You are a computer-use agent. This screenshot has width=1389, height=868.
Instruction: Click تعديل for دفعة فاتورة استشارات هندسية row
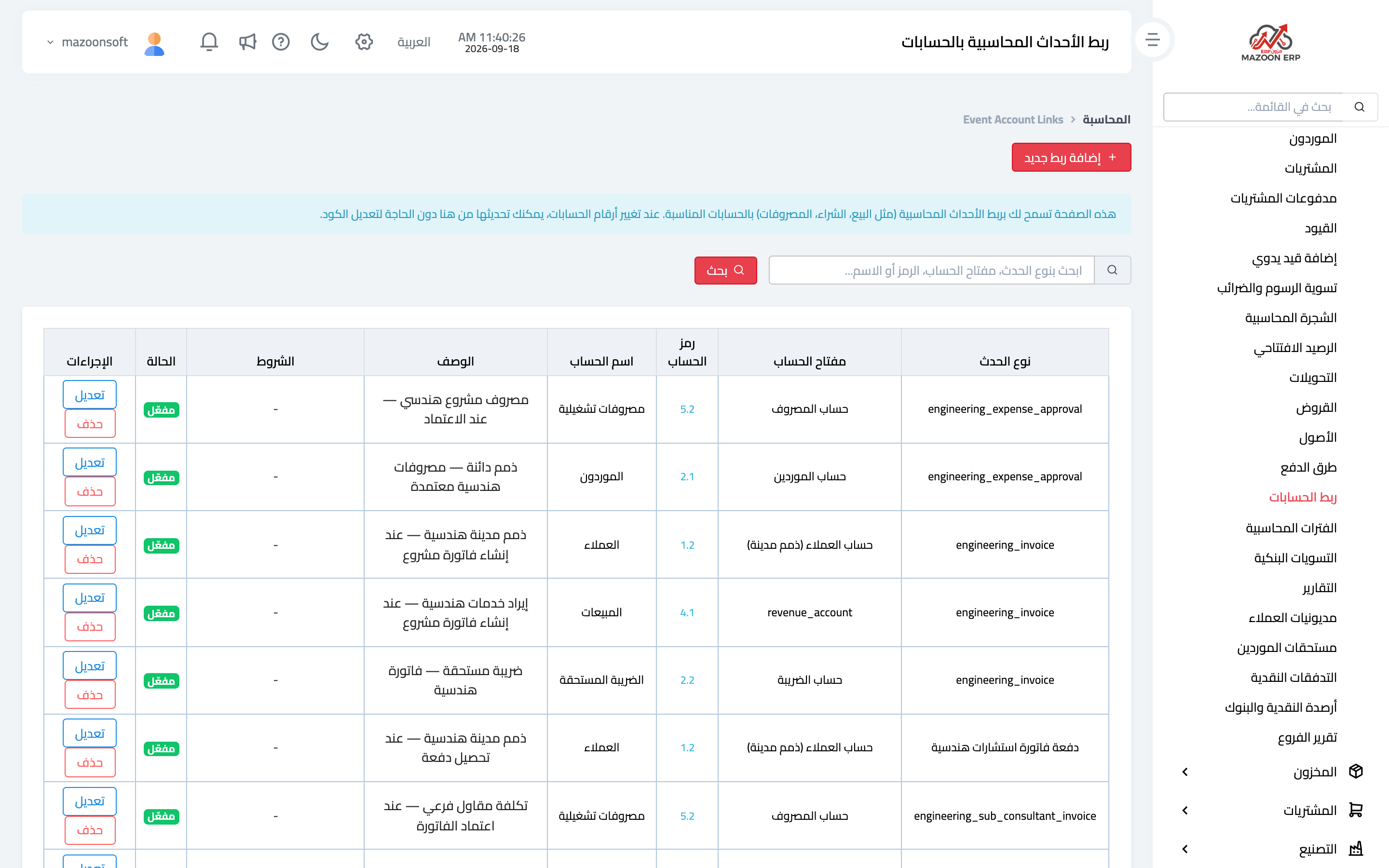click(90, 733)
